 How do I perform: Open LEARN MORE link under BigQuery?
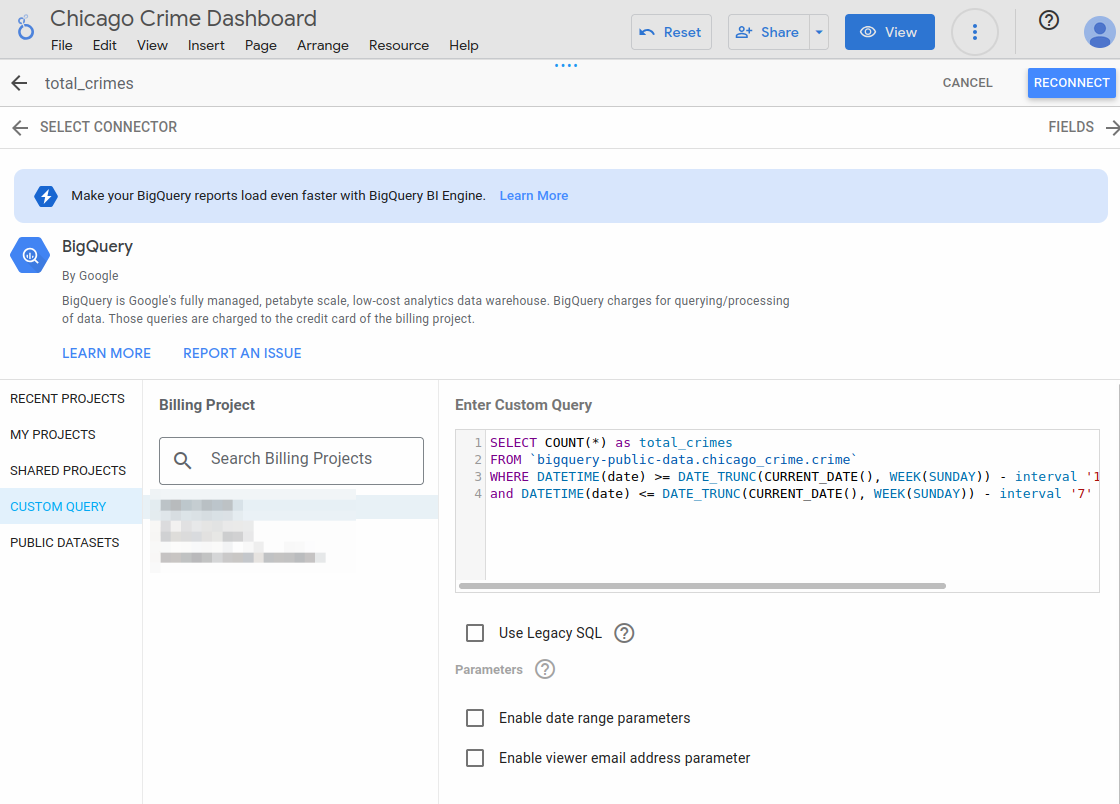106,353
